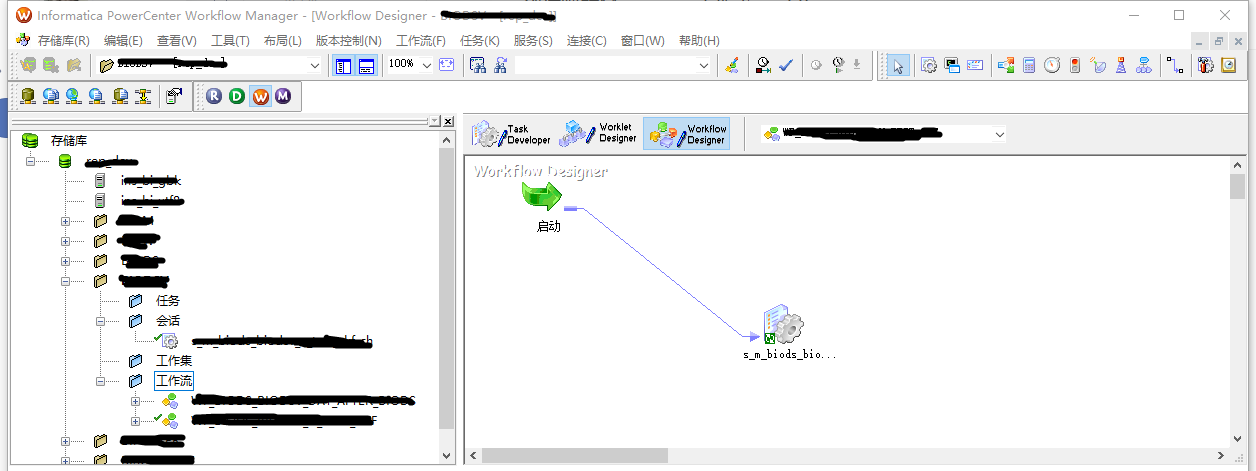Select the 会话 folder label
1256x471 pixels.
click(x=168, y=321)
